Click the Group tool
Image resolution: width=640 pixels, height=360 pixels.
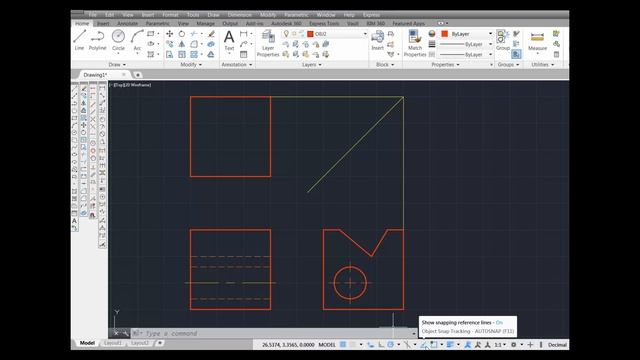tap(502, 40)
